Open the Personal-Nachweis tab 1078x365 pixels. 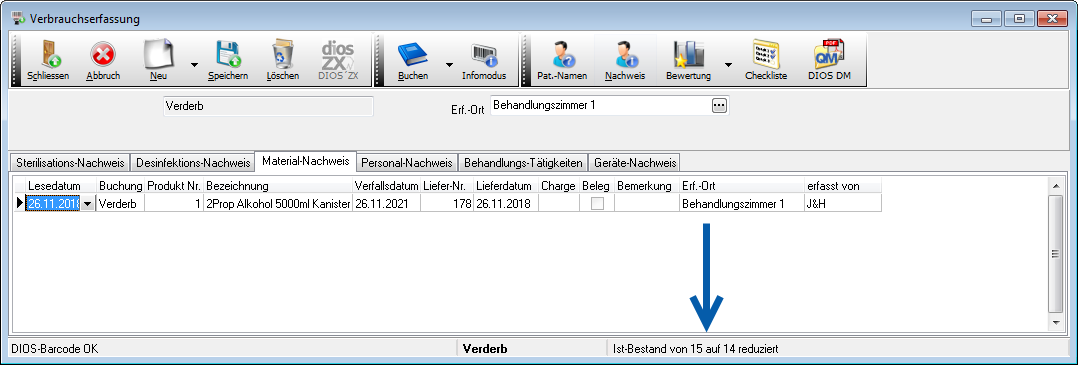[407, 163]
